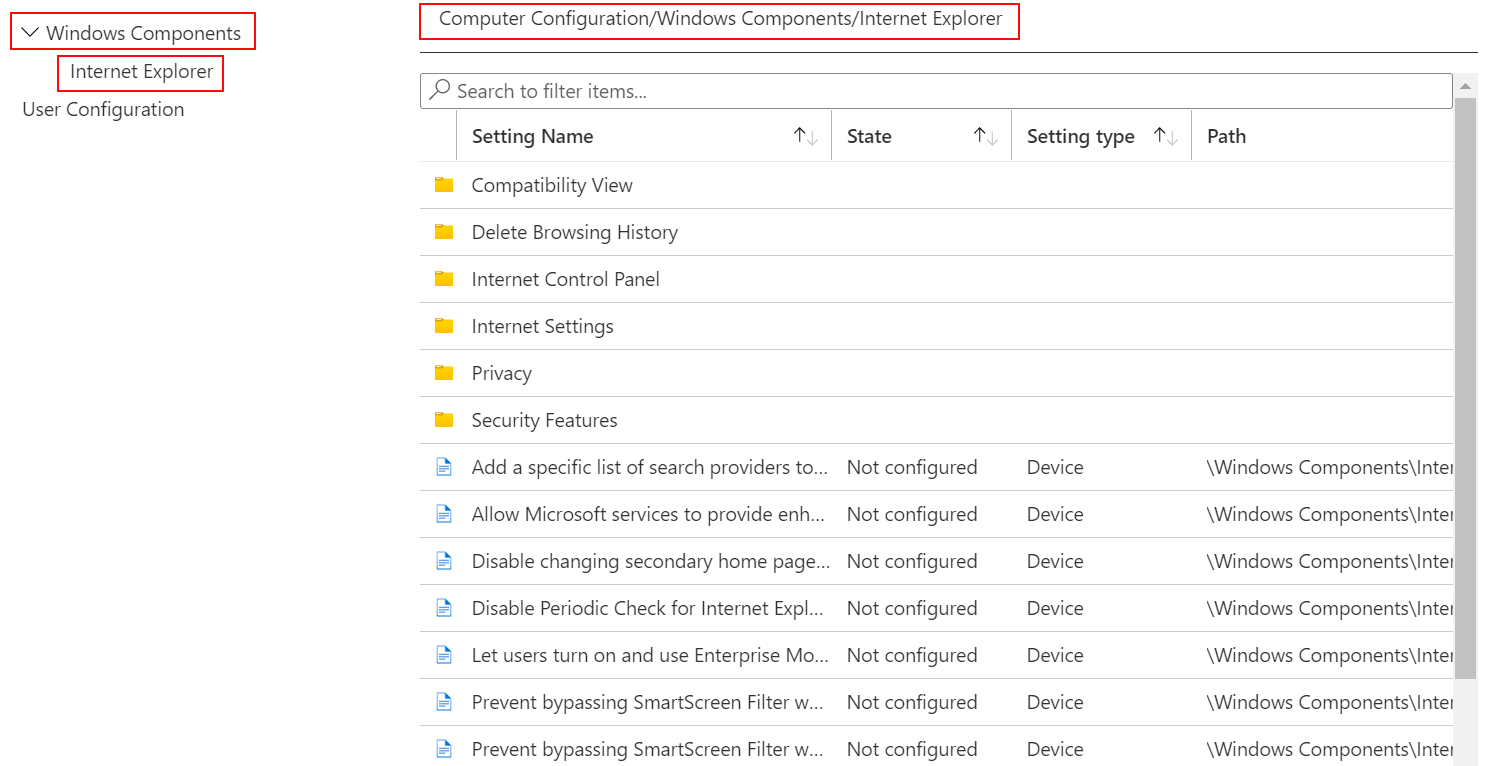This screenshot has width=1485, height=766.
Task: Click the Computer Configuration breadcrumb path
Action: 720,19
